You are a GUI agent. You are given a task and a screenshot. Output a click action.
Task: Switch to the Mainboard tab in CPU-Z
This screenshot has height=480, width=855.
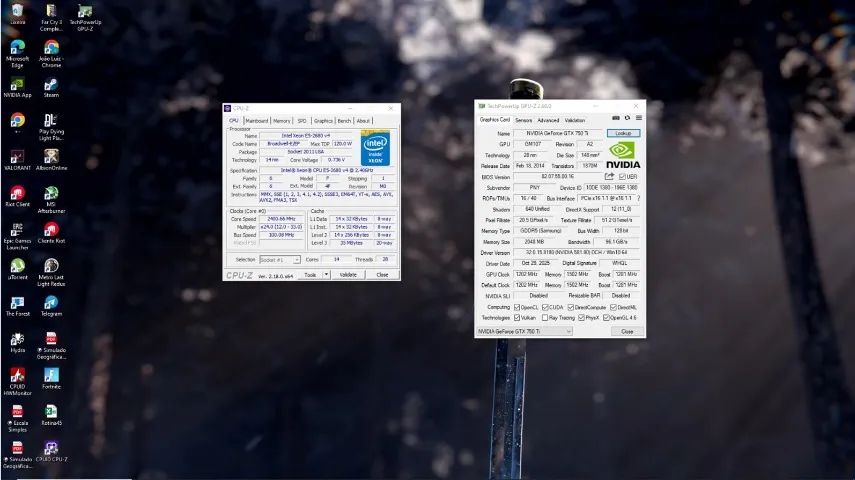(256, 121)
